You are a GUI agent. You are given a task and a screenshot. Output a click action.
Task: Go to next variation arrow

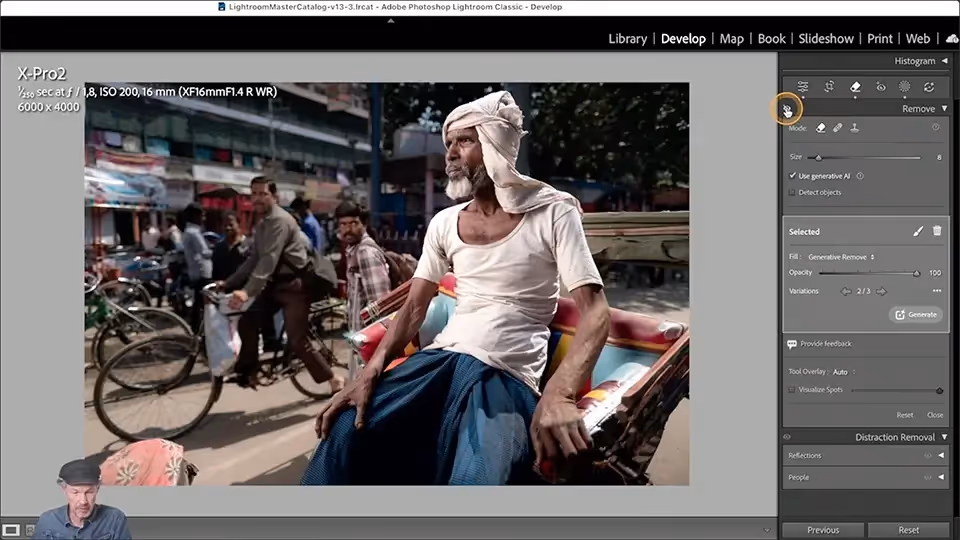point(881,291)
